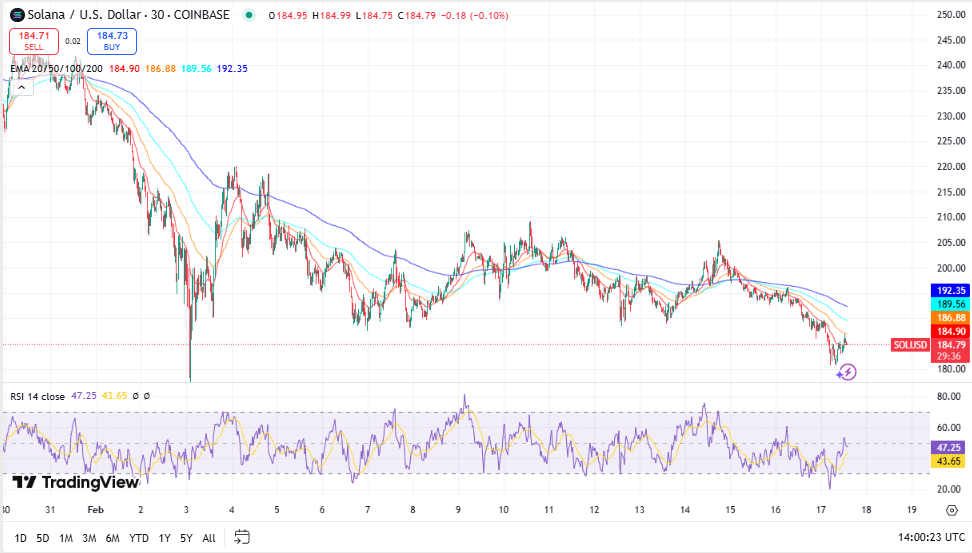Click the blue 192.35 price axis tag
The image size is (972, 553).
[x=950, y=290]
